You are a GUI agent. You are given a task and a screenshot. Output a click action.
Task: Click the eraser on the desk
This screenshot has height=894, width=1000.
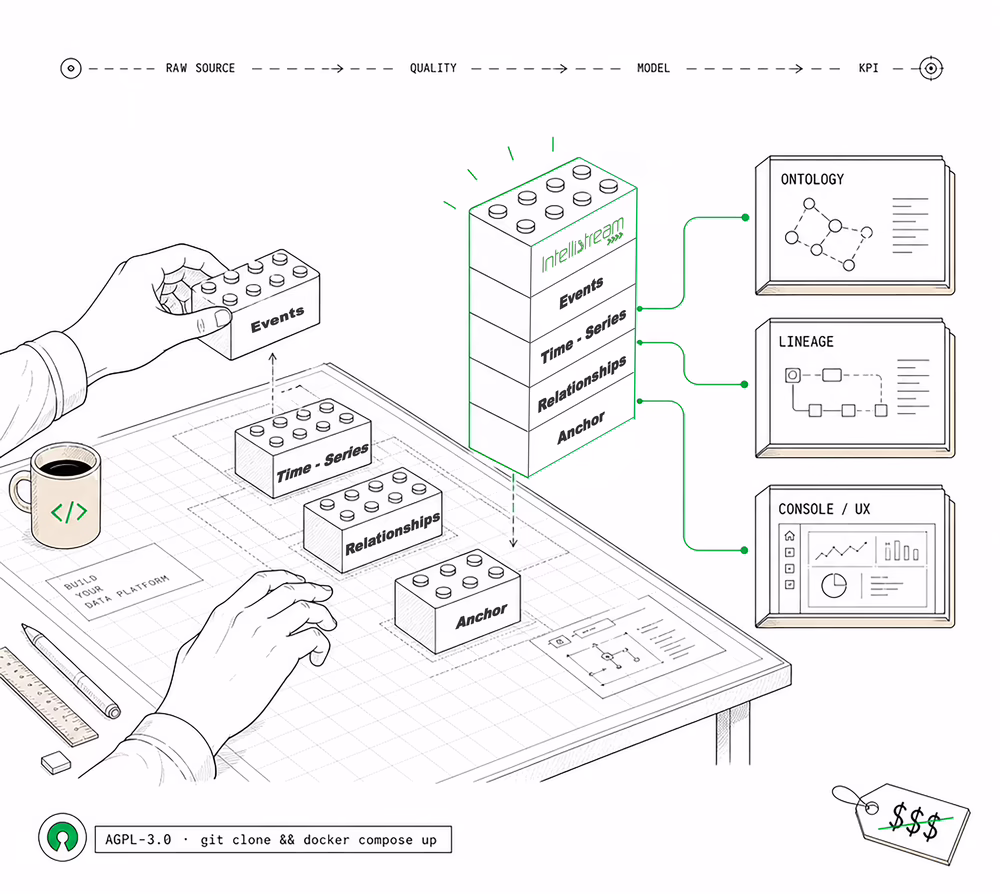(x=56, y=762)
